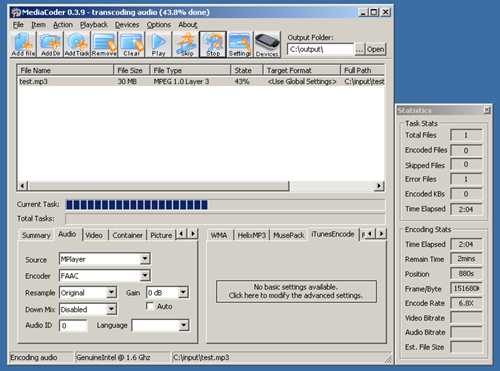Open the Devices menu
This screenshot has height=371, width=500.
127,25
